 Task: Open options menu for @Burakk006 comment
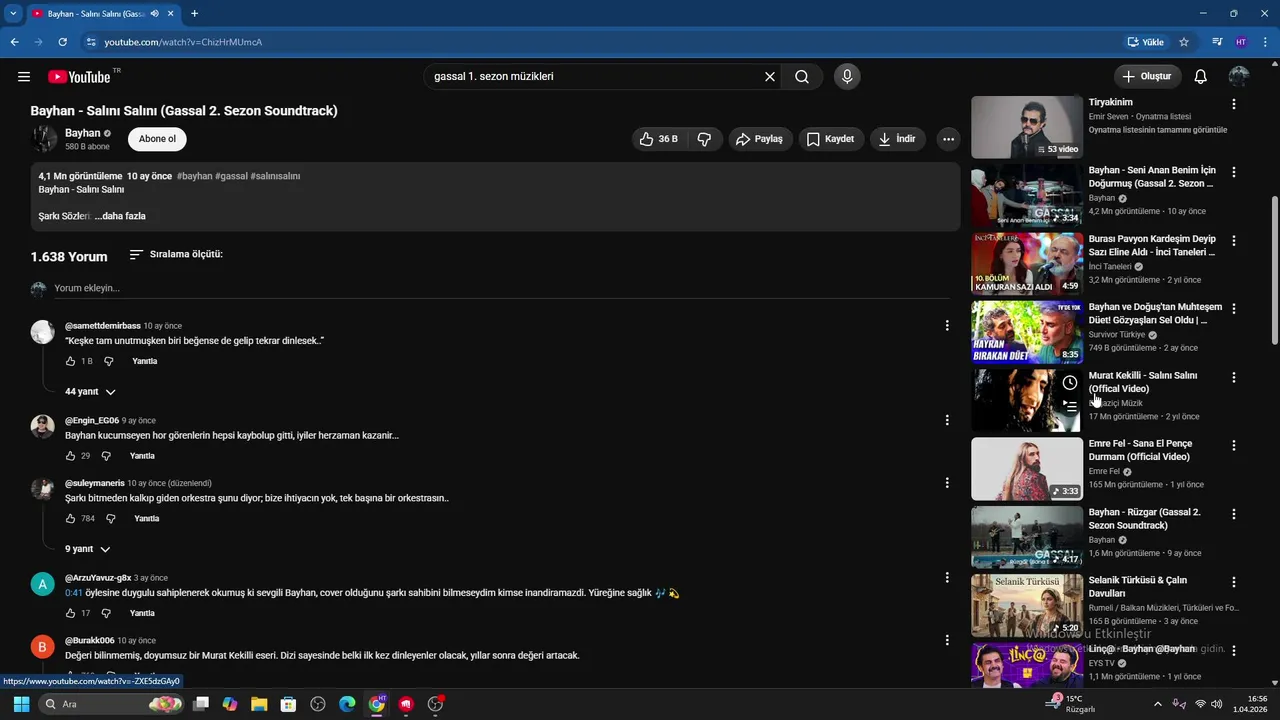947,640
